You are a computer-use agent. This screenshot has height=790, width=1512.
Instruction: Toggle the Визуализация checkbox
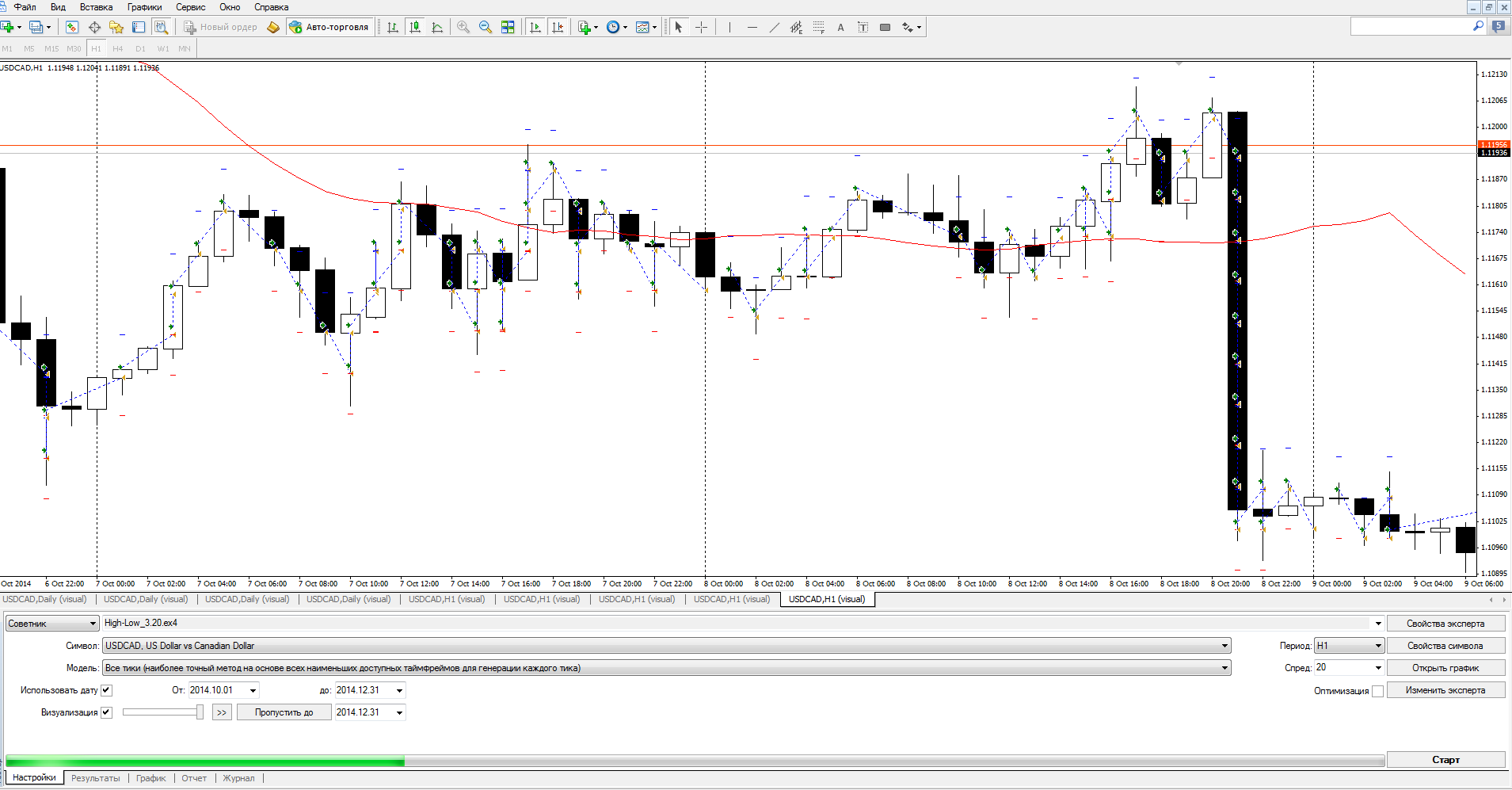[106, 712]
